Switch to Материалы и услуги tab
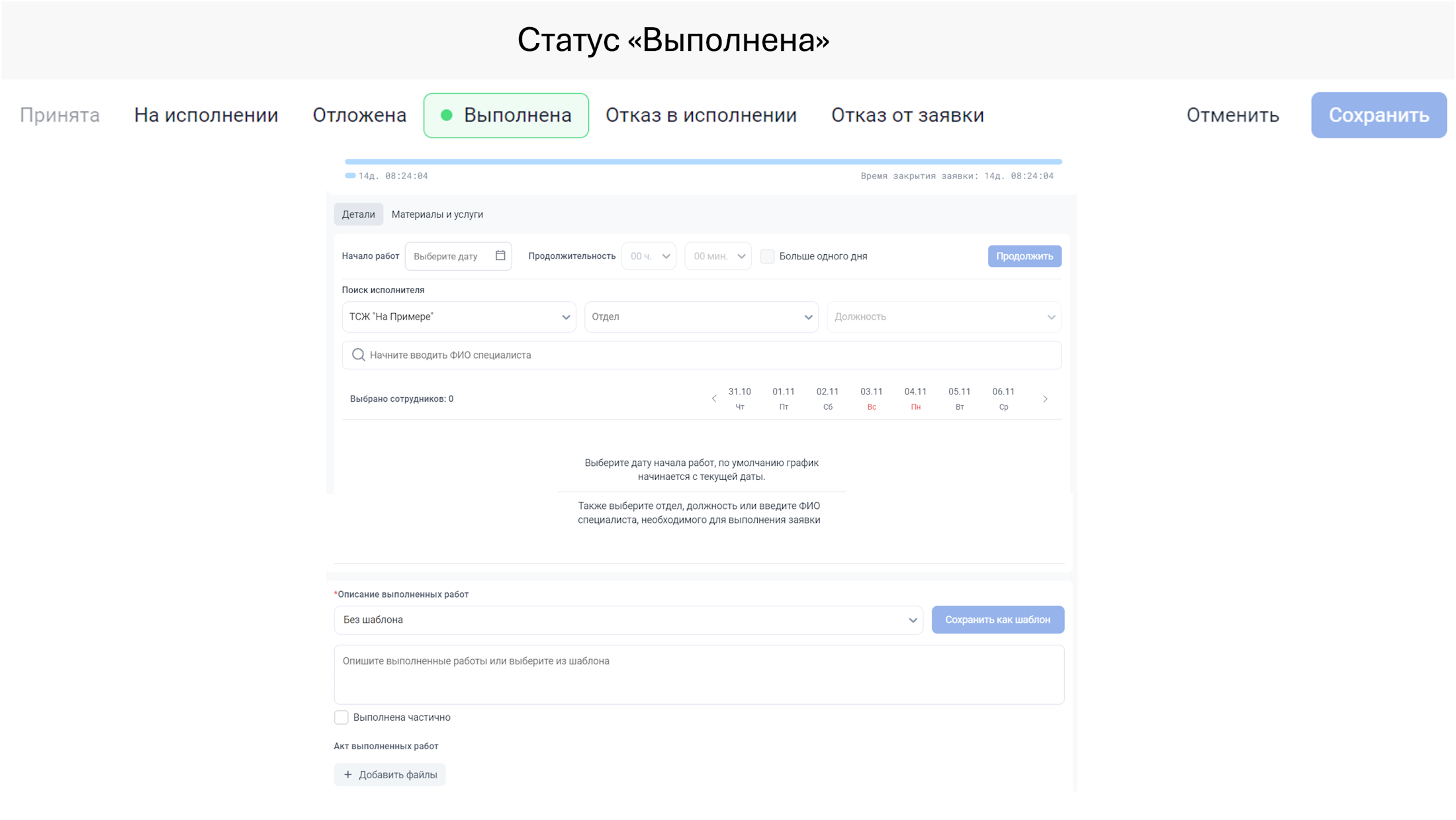The height and width of the screenshot is (820, 1456). pyautogui.click(x=437, y=214)
